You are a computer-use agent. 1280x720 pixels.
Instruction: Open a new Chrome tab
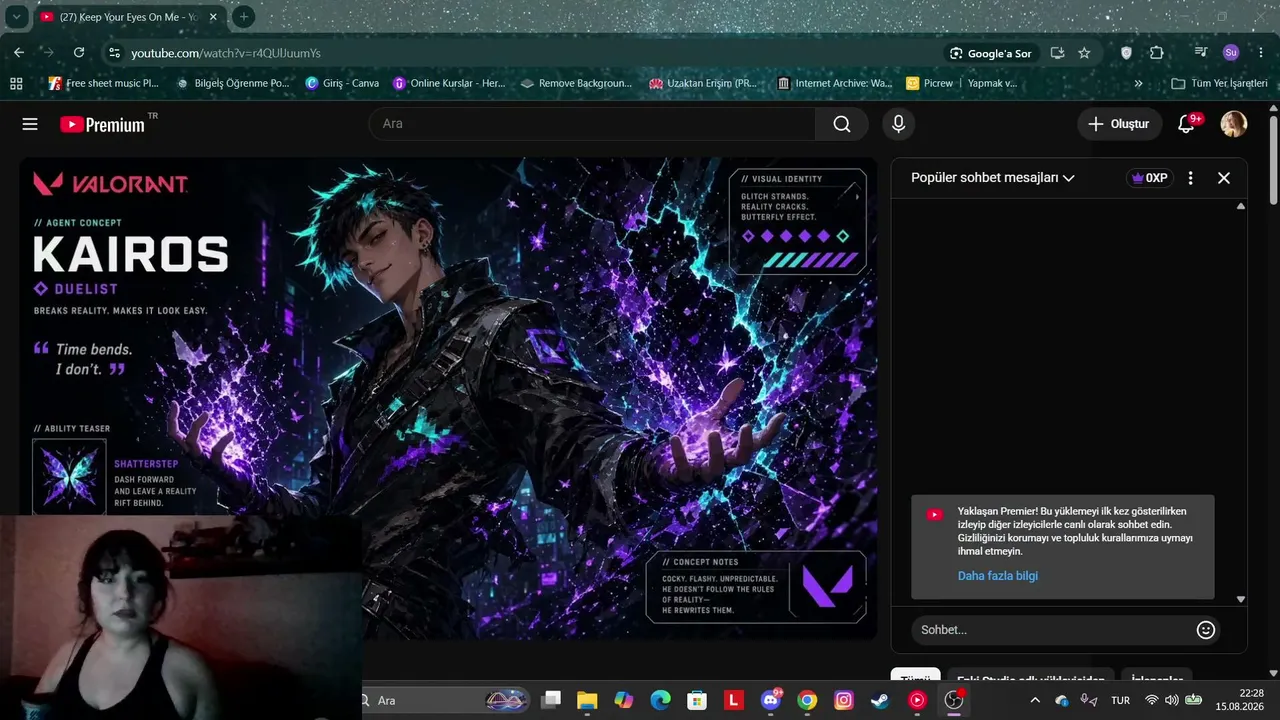pyautogui.click(x=243, y=17)
